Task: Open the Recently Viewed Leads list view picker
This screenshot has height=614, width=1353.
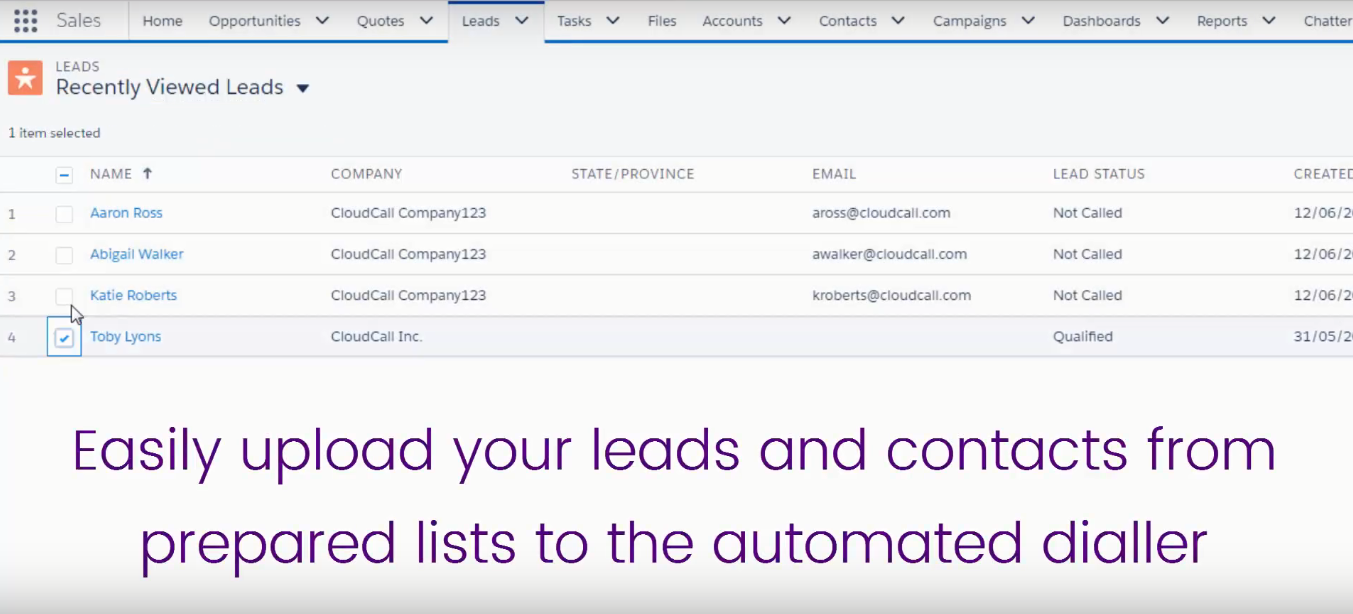Action: click(x=303, y=88)
